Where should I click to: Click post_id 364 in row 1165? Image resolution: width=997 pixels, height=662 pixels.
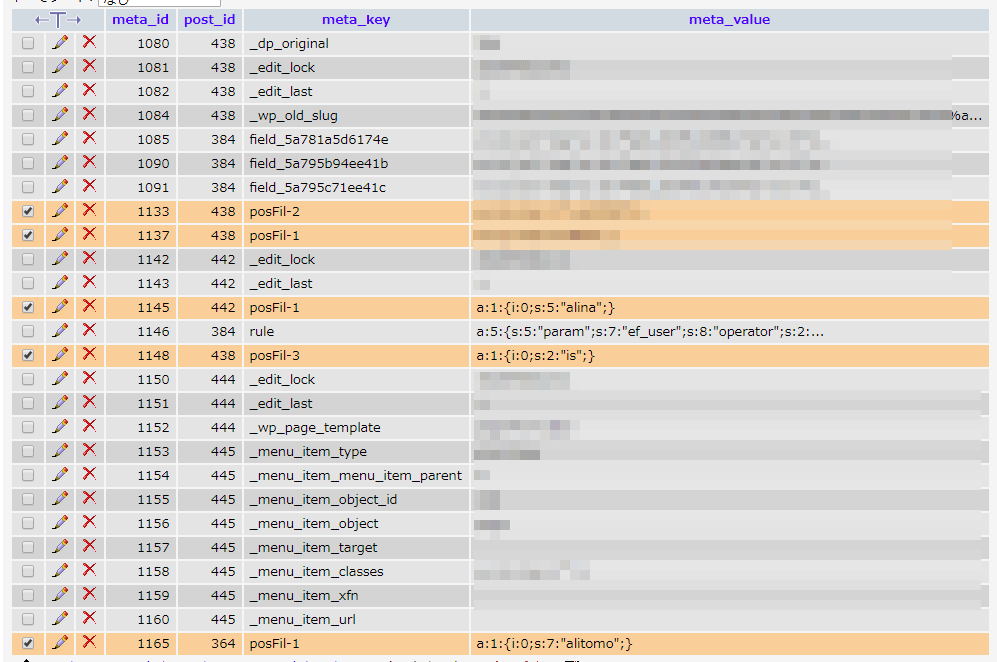(x=223, y=644)
